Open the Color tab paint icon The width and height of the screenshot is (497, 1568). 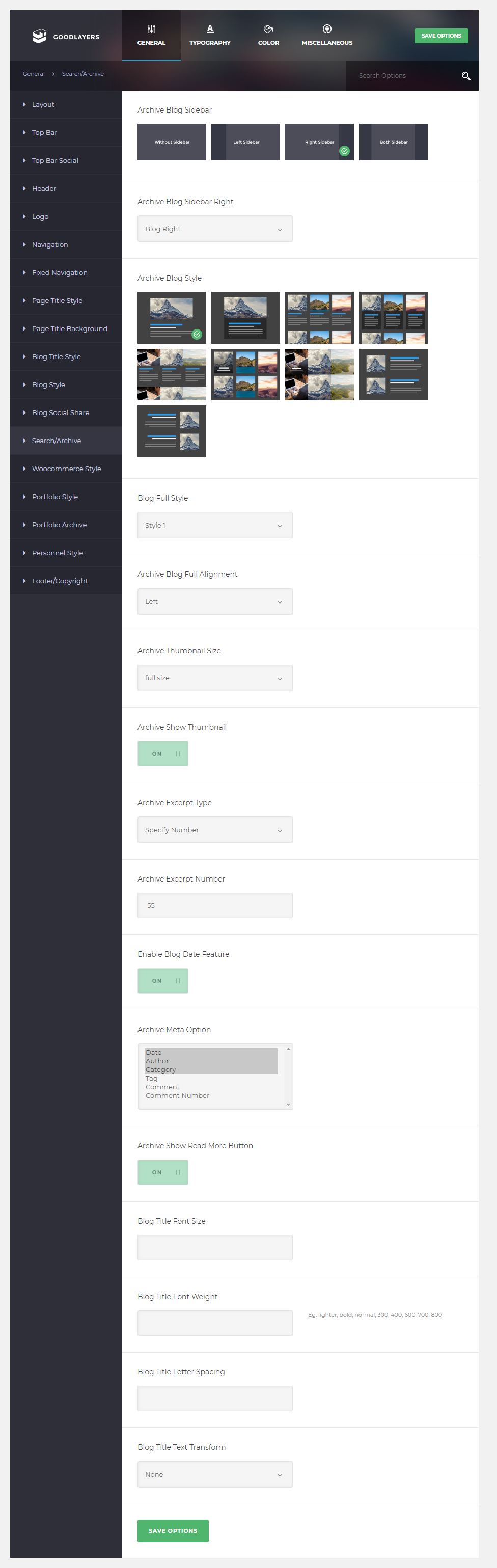pyautogui.click(x=268, y=29)
